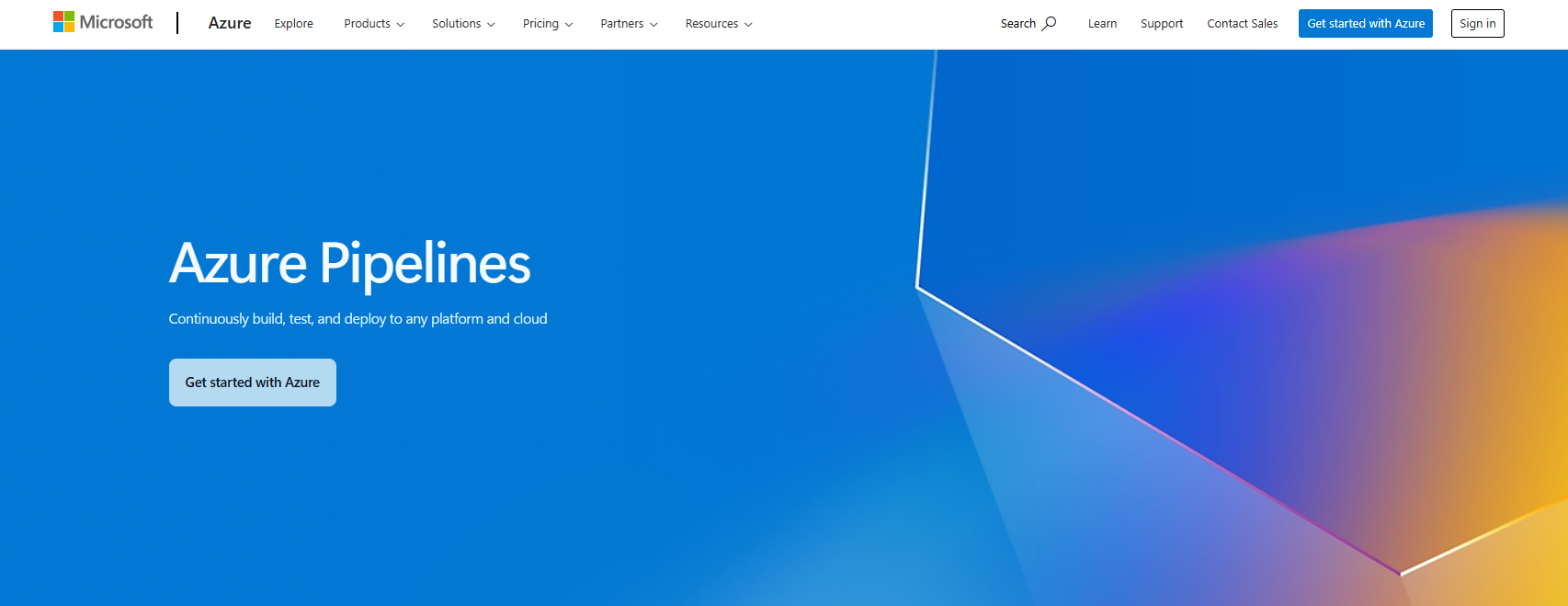Open the Learn link

[x=1102, y=24]
